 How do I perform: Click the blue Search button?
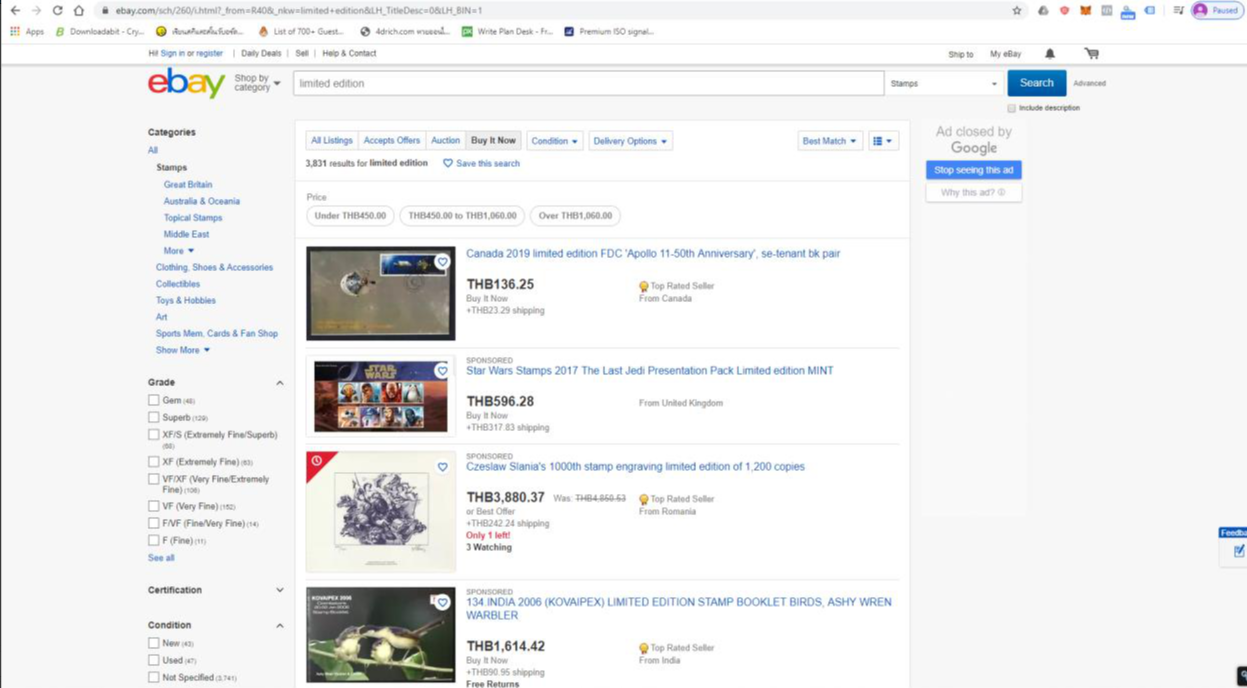(1036, 83)
